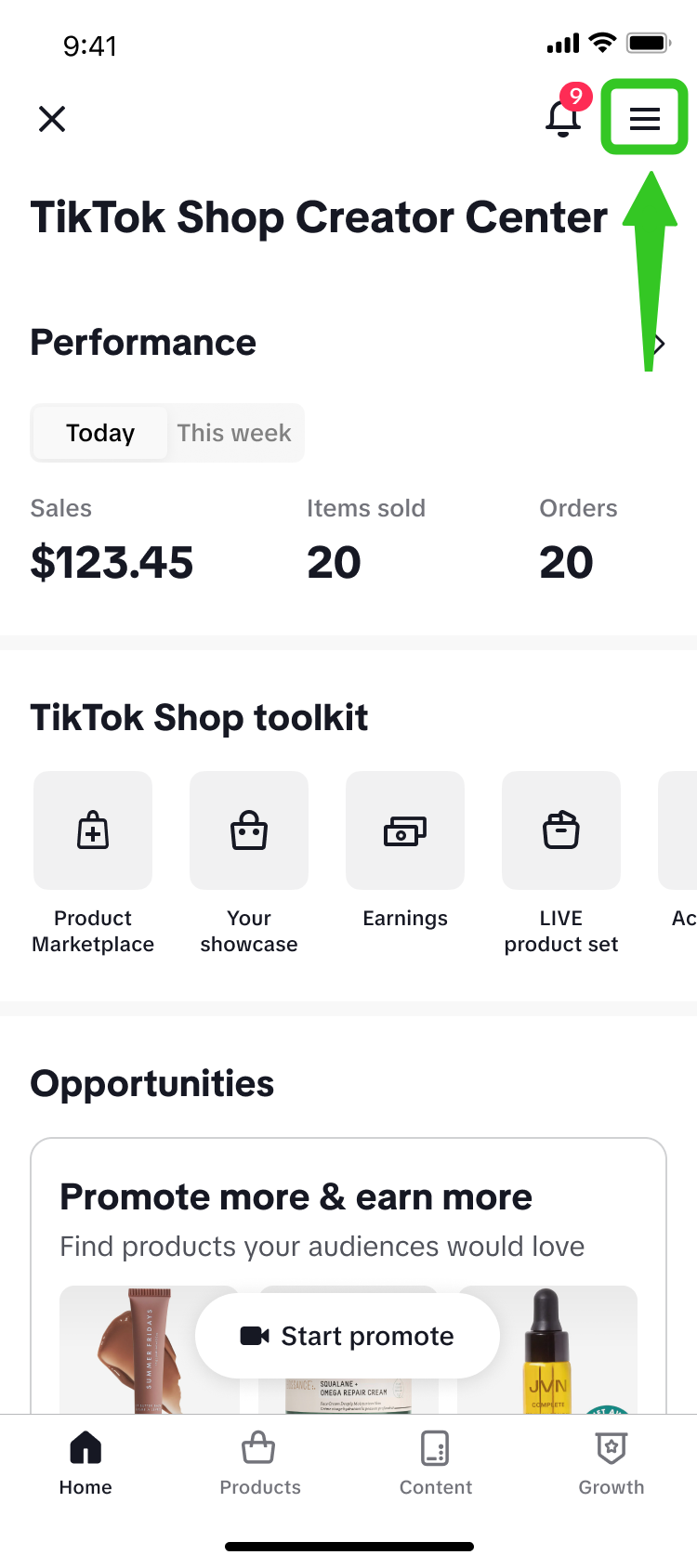Tap the Promote more & earn more heading

click(x=296, y=1197)
